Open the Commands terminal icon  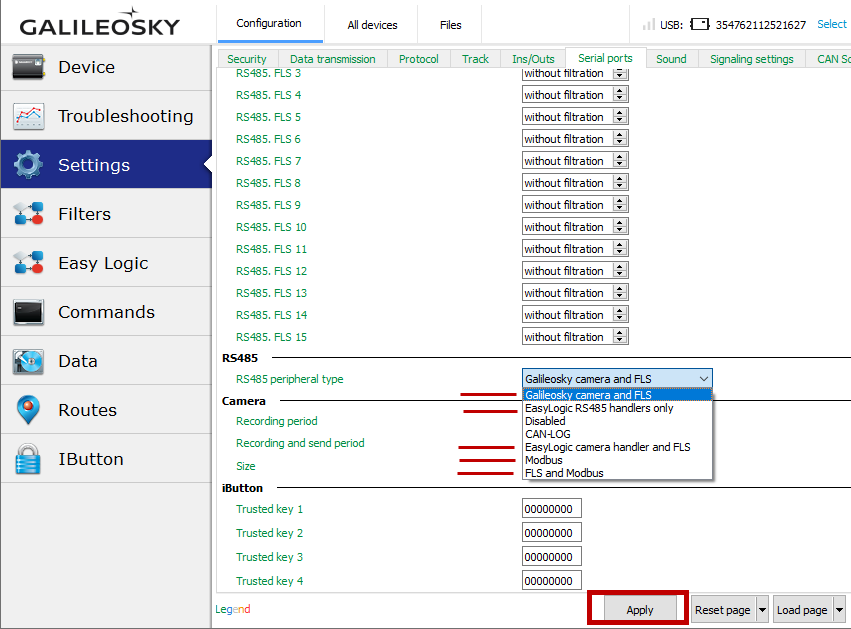28,312
